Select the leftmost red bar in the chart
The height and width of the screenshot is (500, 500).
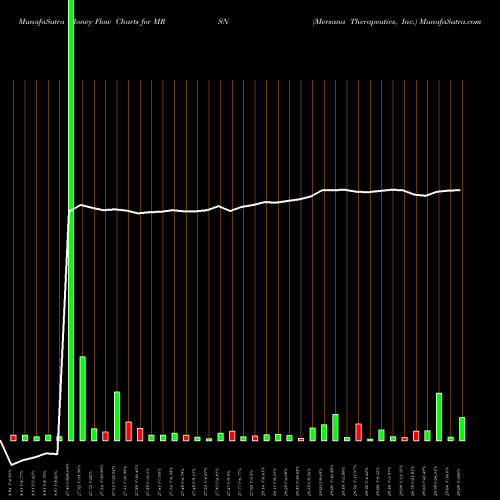click(x=13, y=438)
